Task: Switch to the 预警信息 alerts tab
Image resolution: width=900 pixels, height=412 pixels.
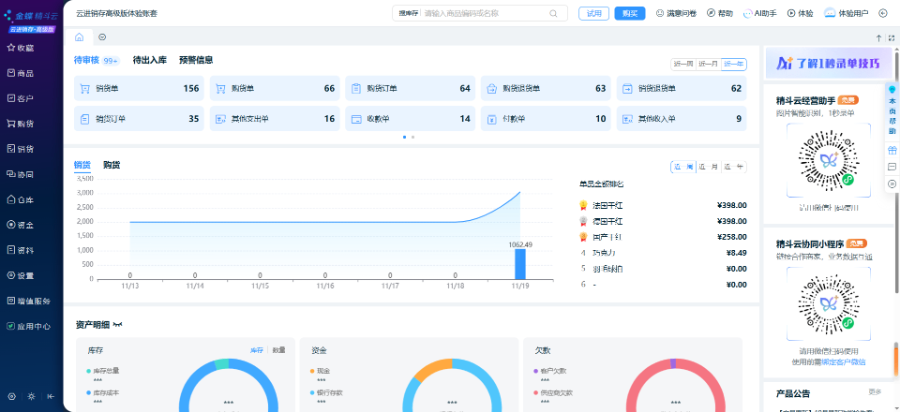Action: (x=196, y=60)
